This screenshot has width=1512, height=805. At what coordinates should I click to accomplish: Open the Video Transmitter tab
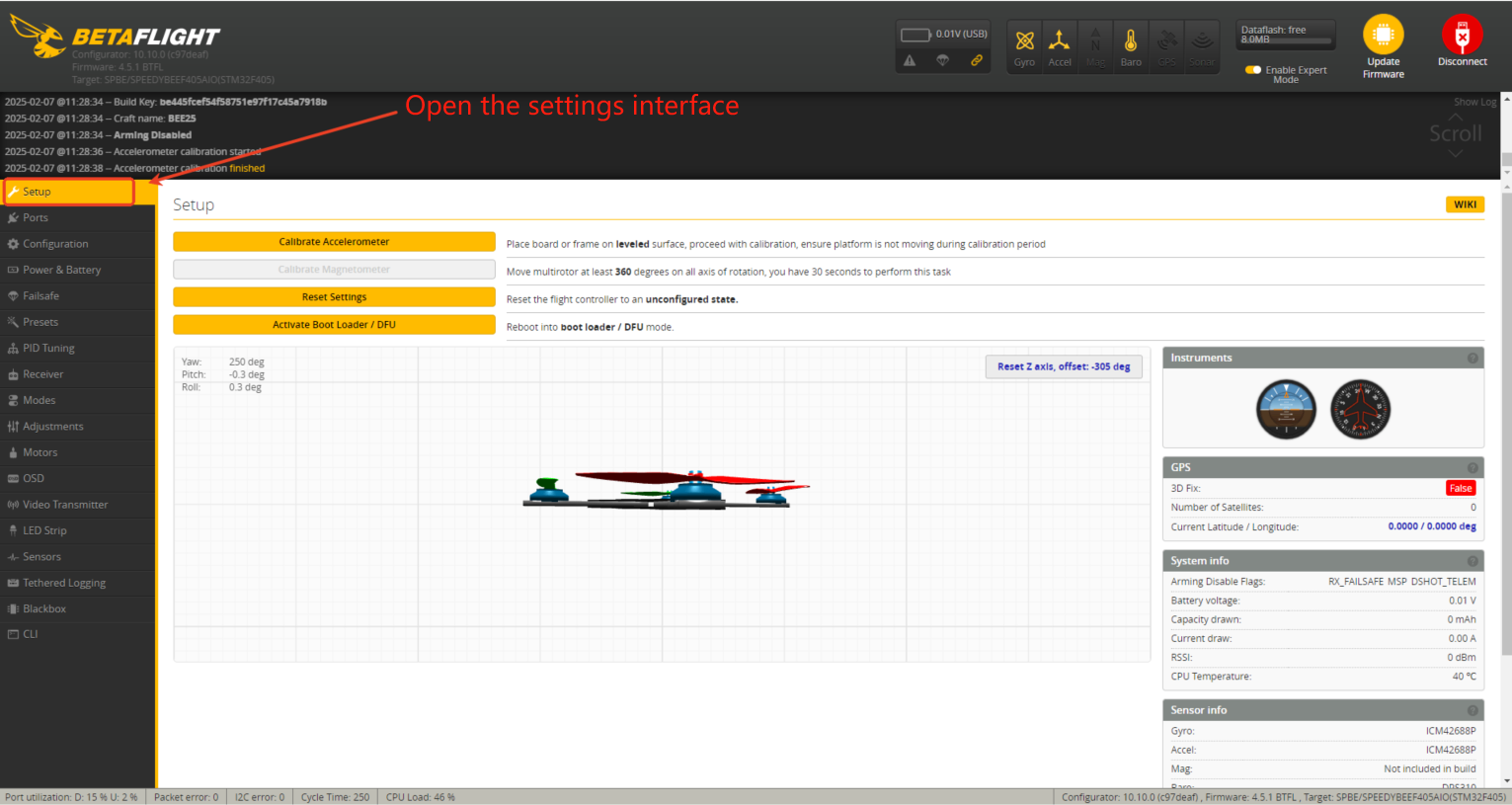coord(77,505)
